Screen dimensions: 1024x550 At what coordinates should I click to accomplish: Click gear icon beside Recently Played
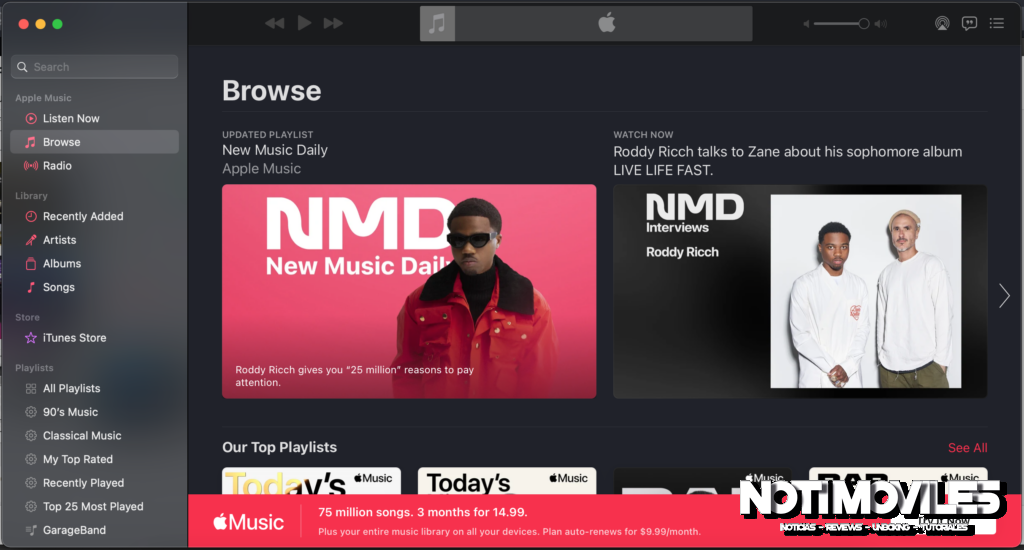[31, 482]
